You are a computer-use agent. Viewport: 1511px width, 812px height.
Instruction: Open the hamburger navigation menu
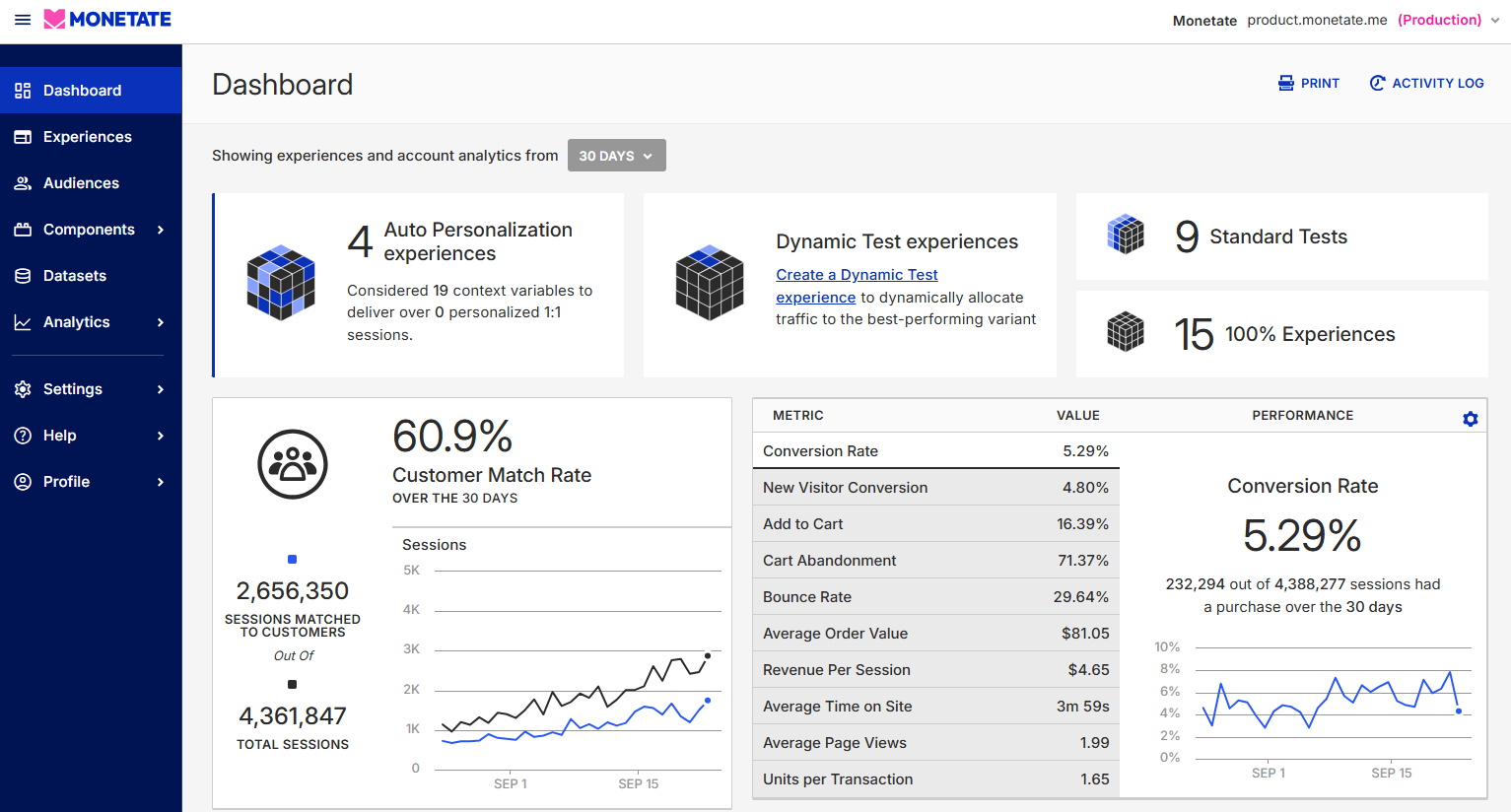pos(23,20)
